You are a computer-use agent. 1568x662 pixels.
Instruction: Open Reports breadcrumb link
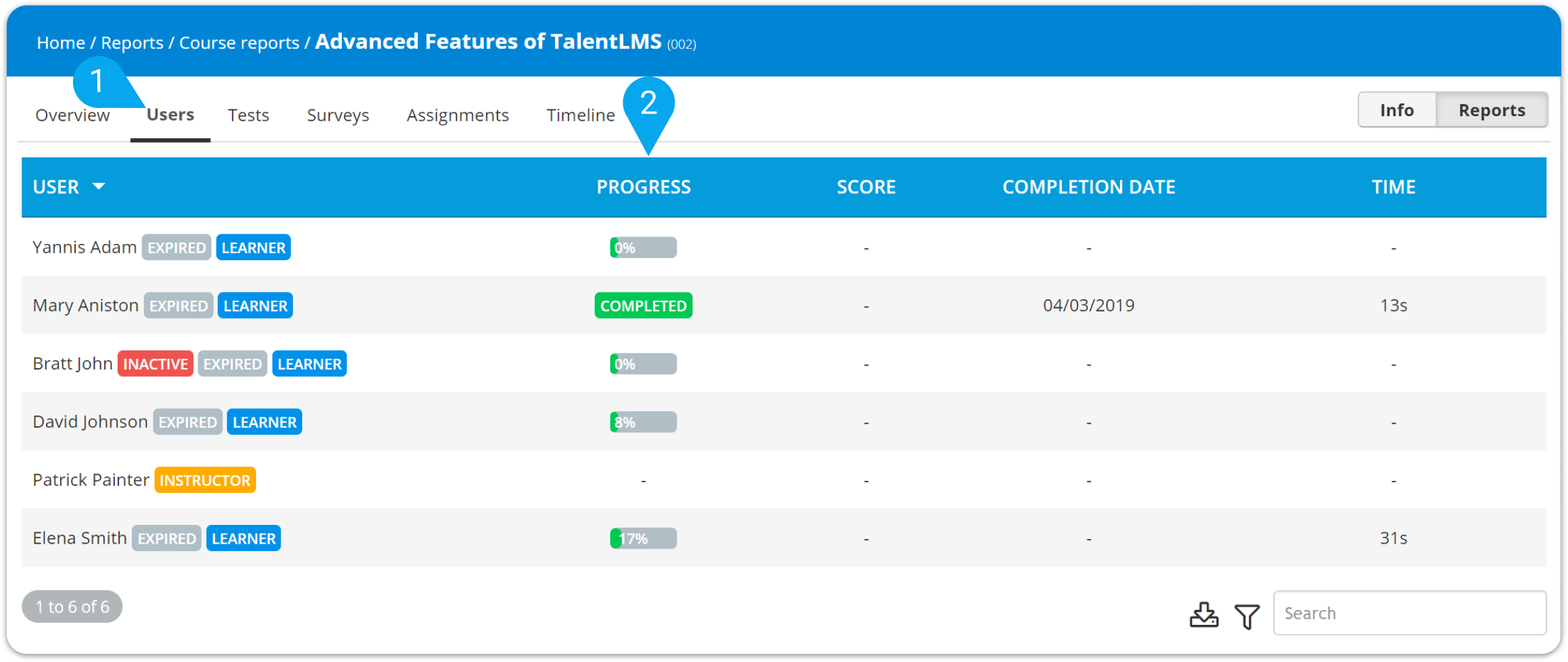click(132, 43)
